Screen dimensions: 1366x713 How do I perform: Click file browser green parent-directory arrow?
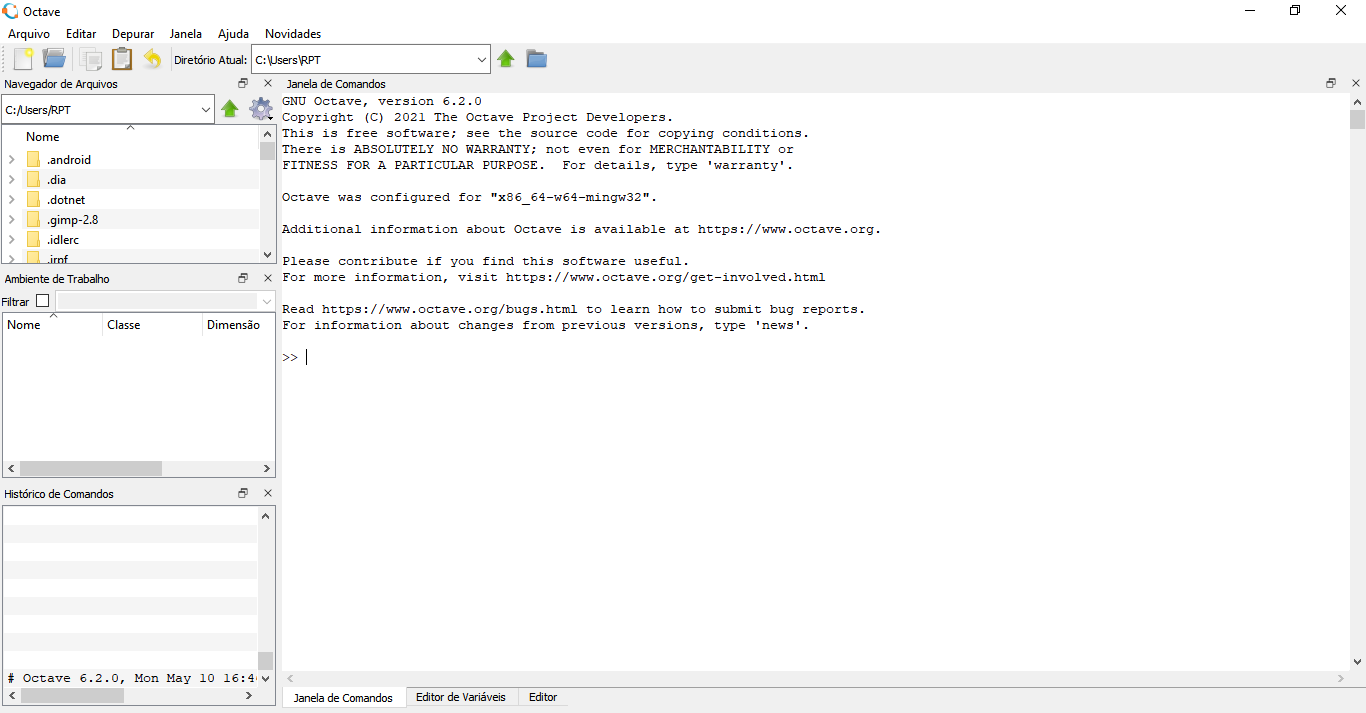[x=230, y=109]
